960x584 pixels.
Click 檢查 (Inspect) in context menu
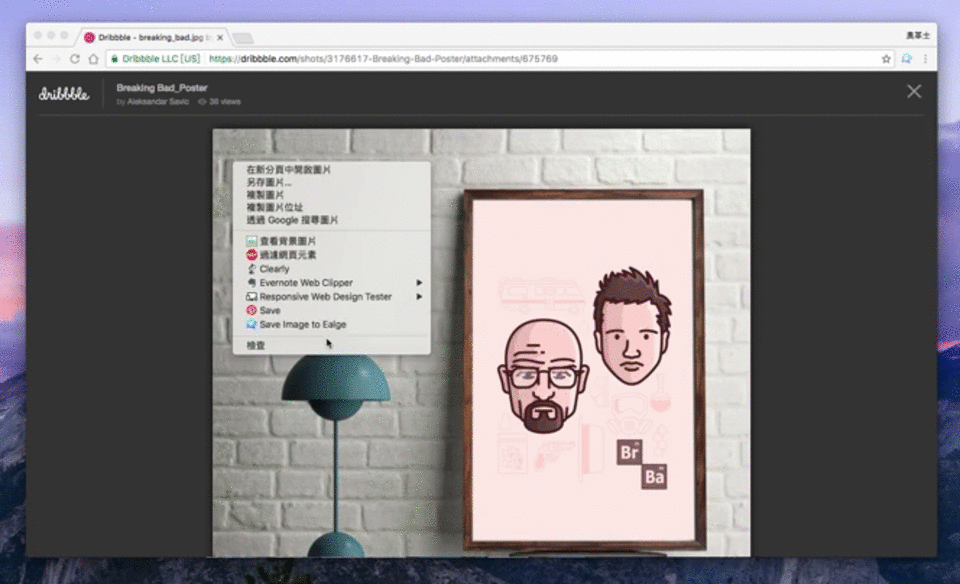click(256, 345)
